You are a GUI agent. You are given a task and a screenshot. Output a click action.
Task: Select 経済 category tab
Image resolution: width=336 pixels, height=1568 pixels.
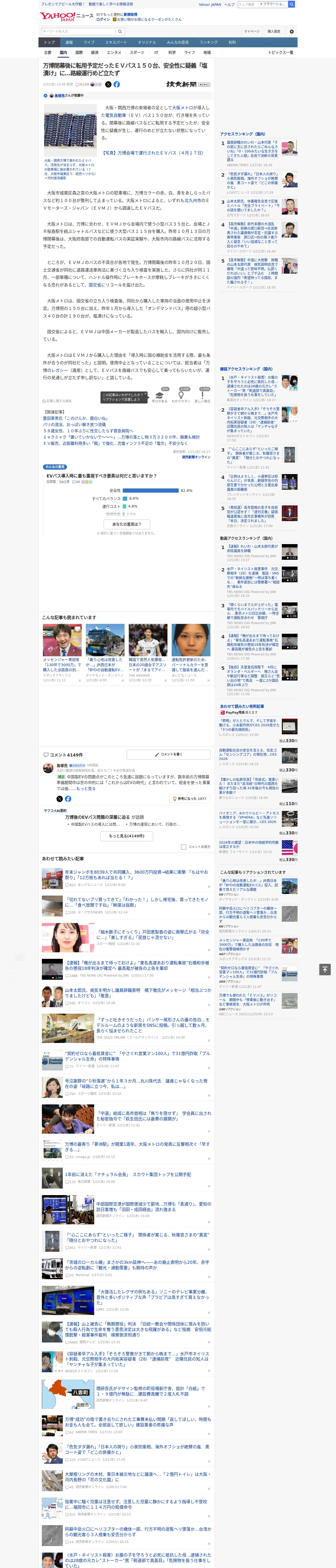point(94,52)
